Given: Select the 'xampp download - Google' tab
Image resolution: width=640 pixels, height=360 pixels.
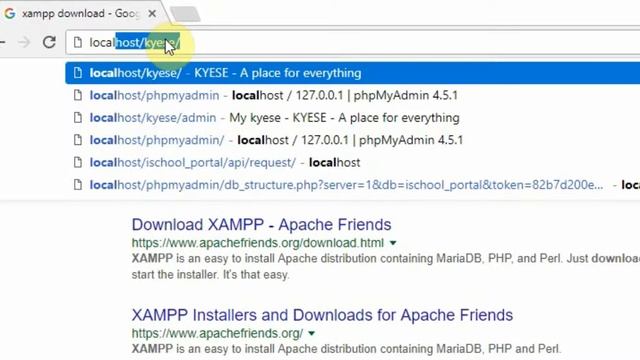Looking at the screenshot, I should (x=81, y=13).
